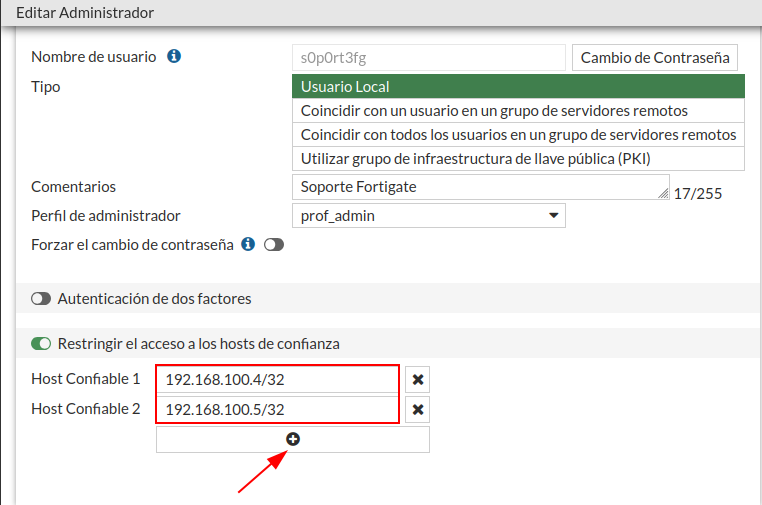Open Perfil de administrador dropdown
Screen dimensions: 762x505
click(x=429, y=216)
